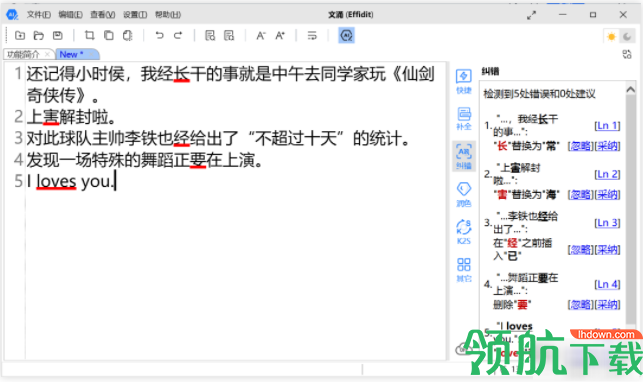Click the Copy toolbar icon
The height and width of the screenshot is (382, 643).
[x=109, y=36]
